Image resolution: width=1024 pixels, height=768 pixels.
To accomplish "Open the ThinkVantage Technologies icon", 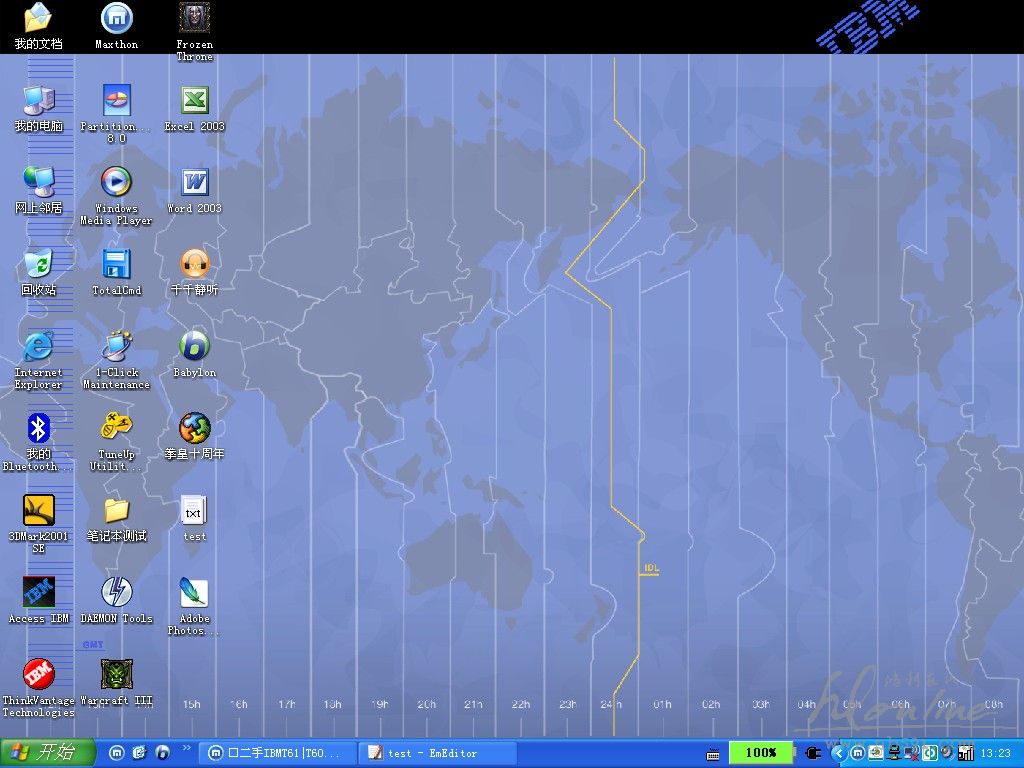I will click(38, 675).
